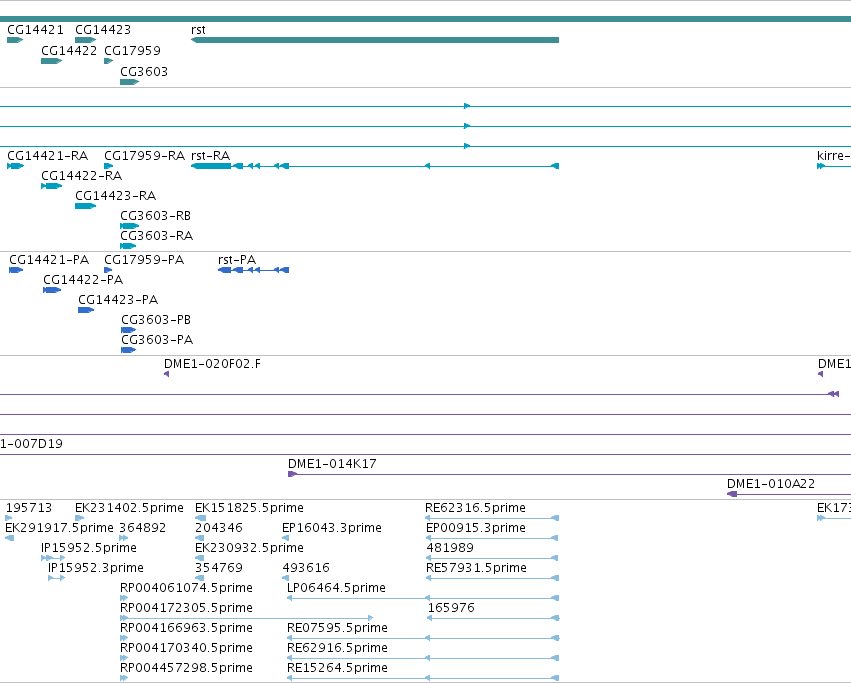Click the DME1-010A22 label text

click(x=771, y=484)
